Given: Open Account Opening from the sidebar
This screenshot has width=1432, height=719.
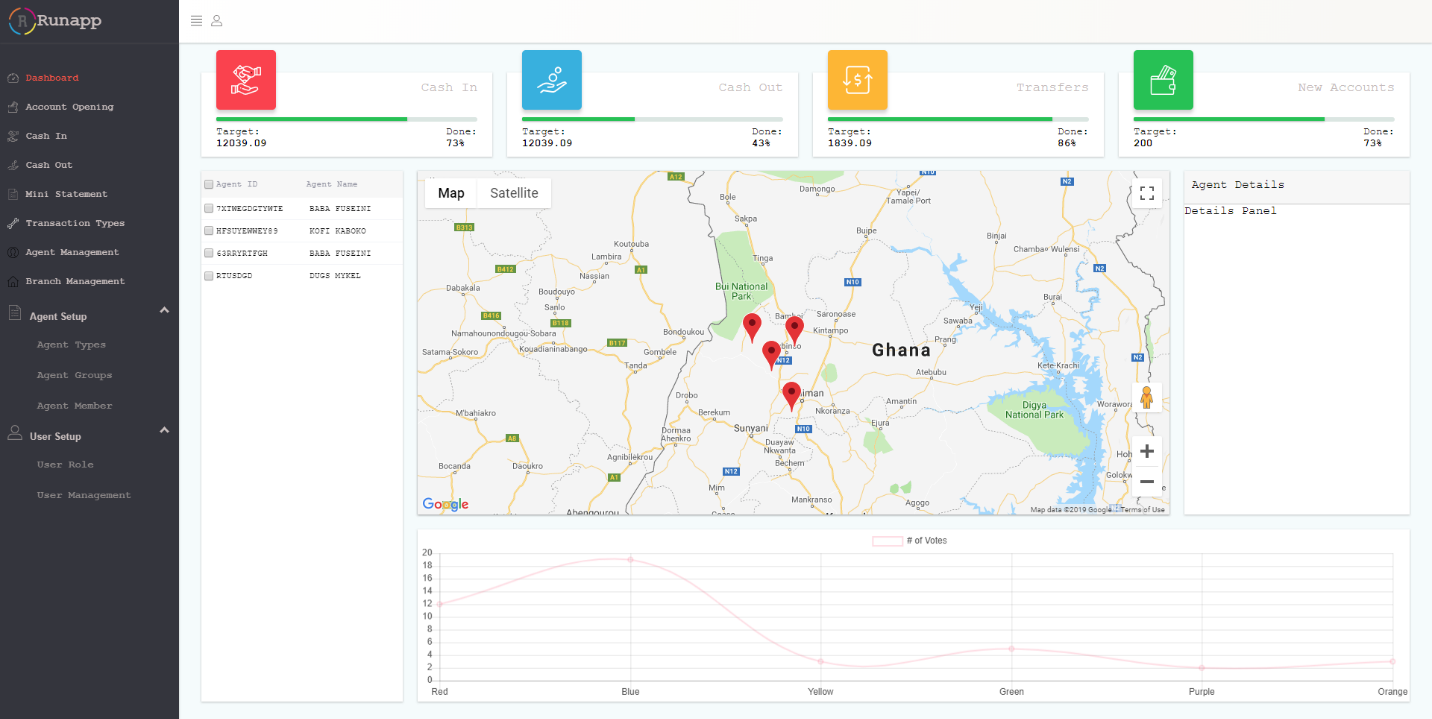Looking at the screenshot, I should [69, 107].
